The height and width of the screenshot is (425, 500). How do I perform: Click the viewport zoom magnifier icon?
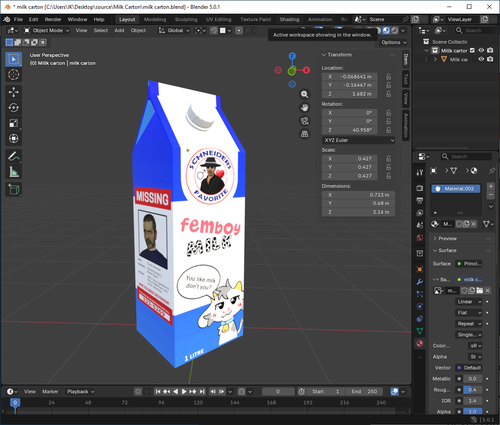pos(304,94)
